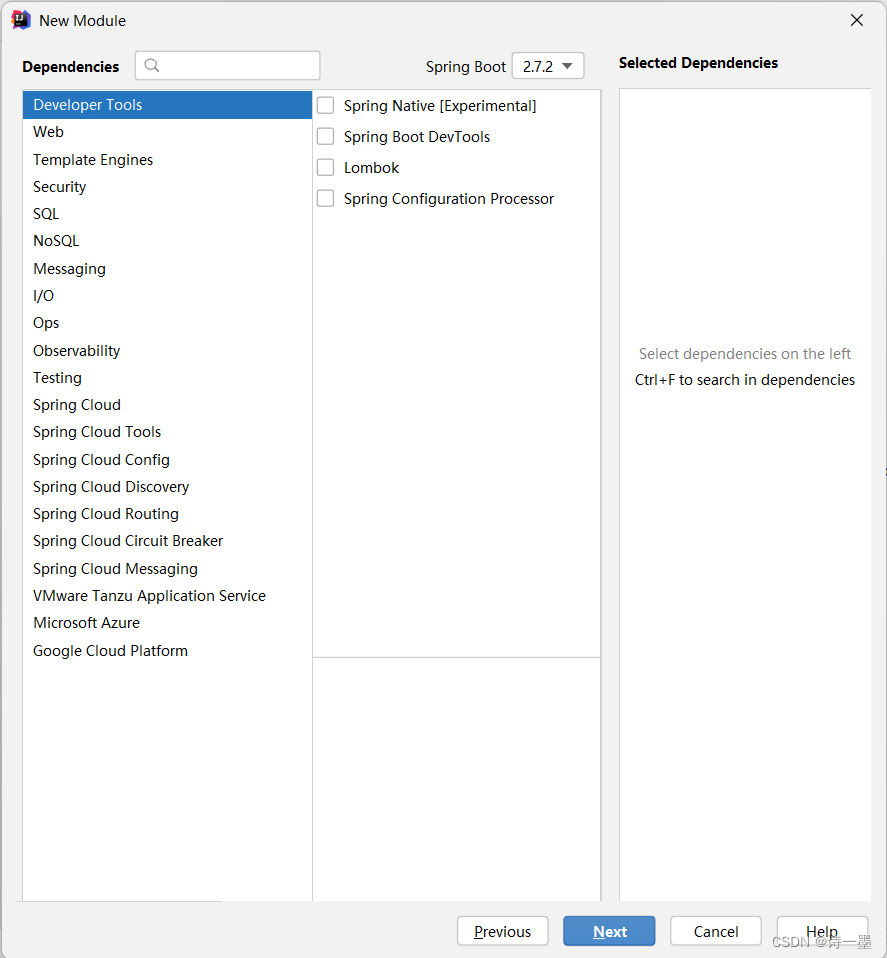Choose the Security category

(167, 187)
